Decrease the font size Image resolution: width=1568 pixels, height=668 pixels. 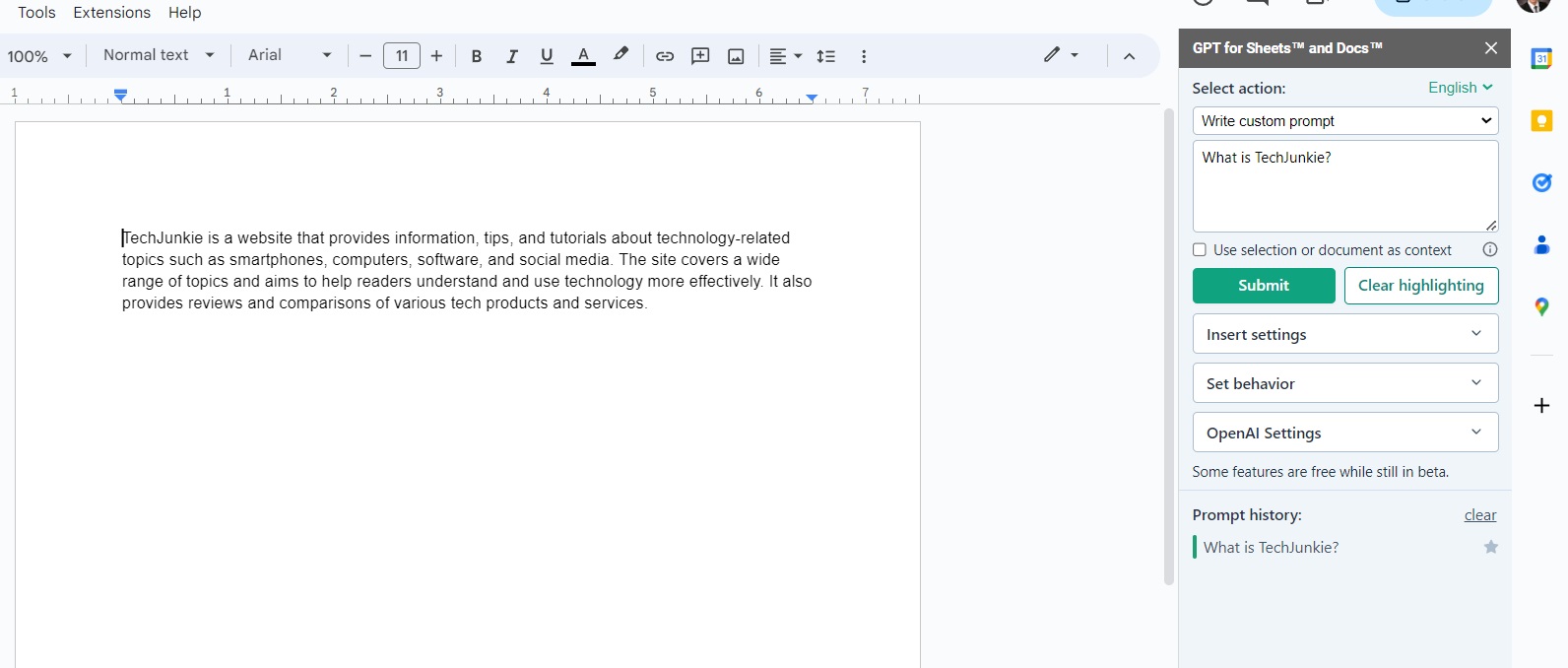(365, 56)
